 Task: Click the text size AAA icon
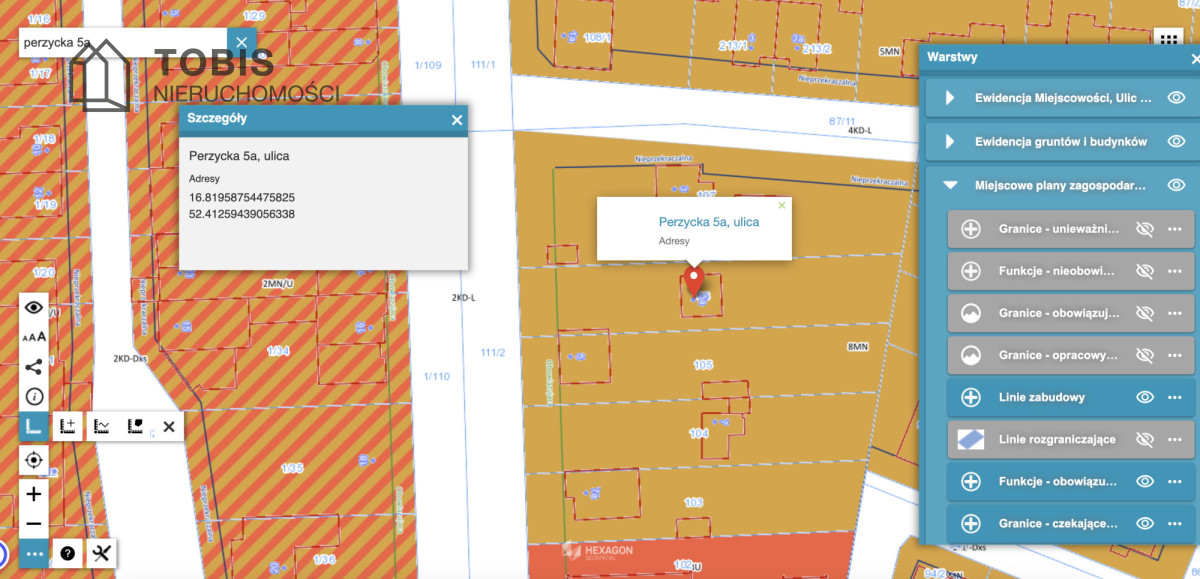pos(34,337)
